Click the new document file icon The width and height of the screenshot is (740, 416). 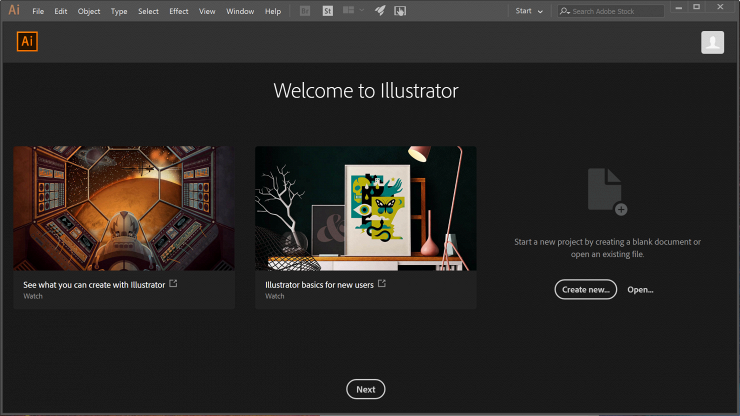tap(606, 190)
